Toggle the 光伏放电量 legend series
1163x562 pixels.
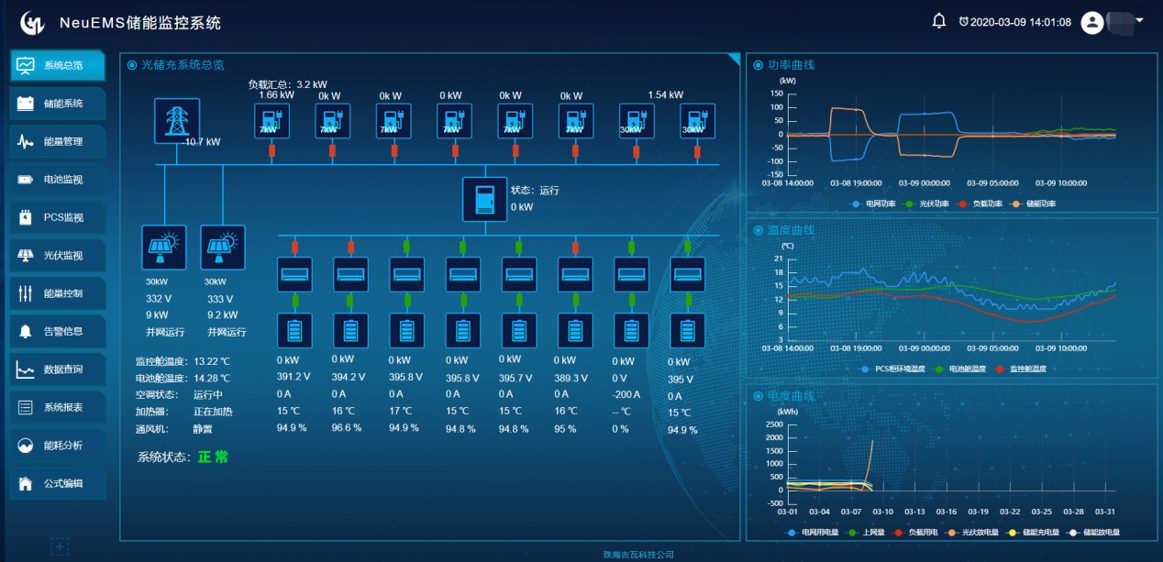pyautogui.click(x=971, y=532)
